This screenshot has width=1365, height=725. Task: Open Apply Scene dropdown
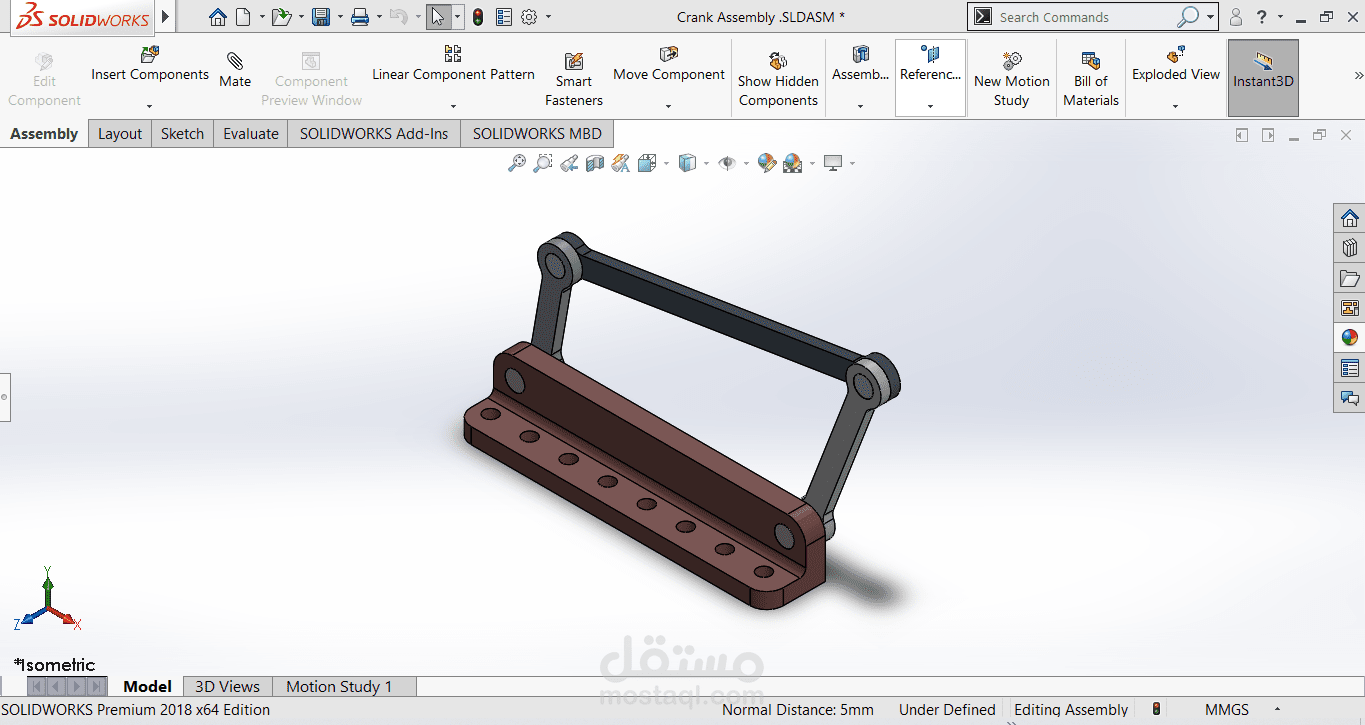(793, 163)
